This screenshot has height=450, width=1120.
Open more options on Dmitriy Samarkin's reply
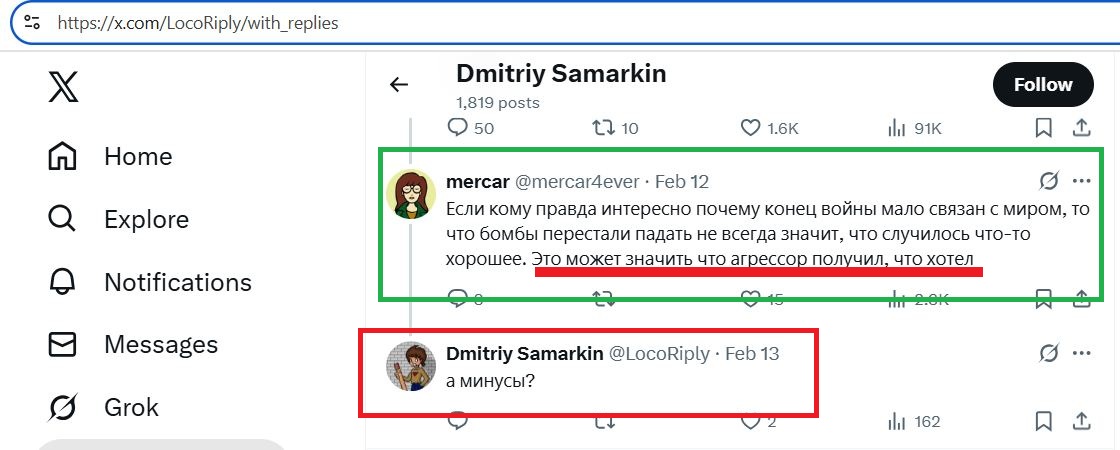pyautogui.click(x=1081, y=353)
